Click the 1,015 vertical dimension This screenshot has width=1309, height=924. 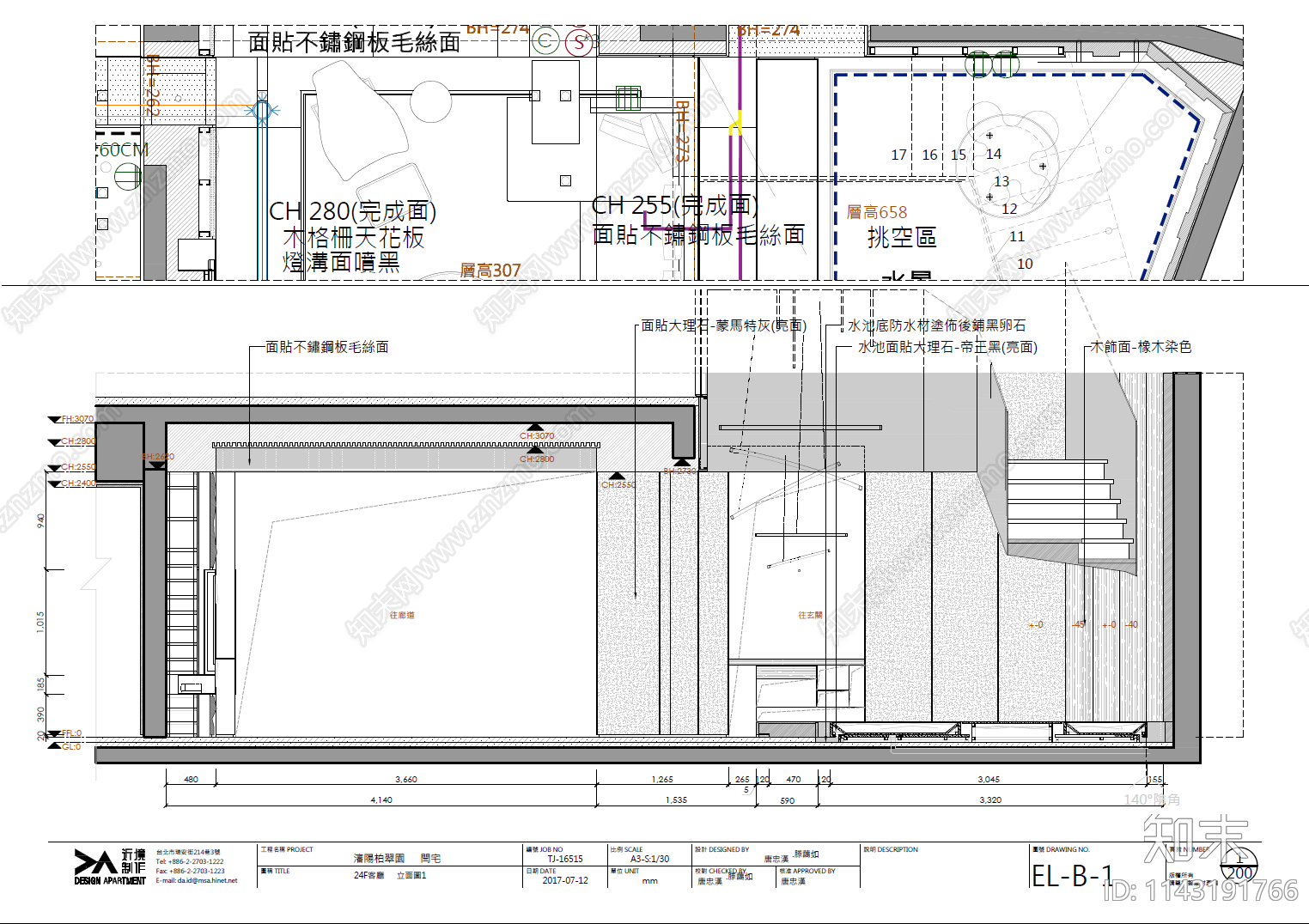[x=40, y=623]
